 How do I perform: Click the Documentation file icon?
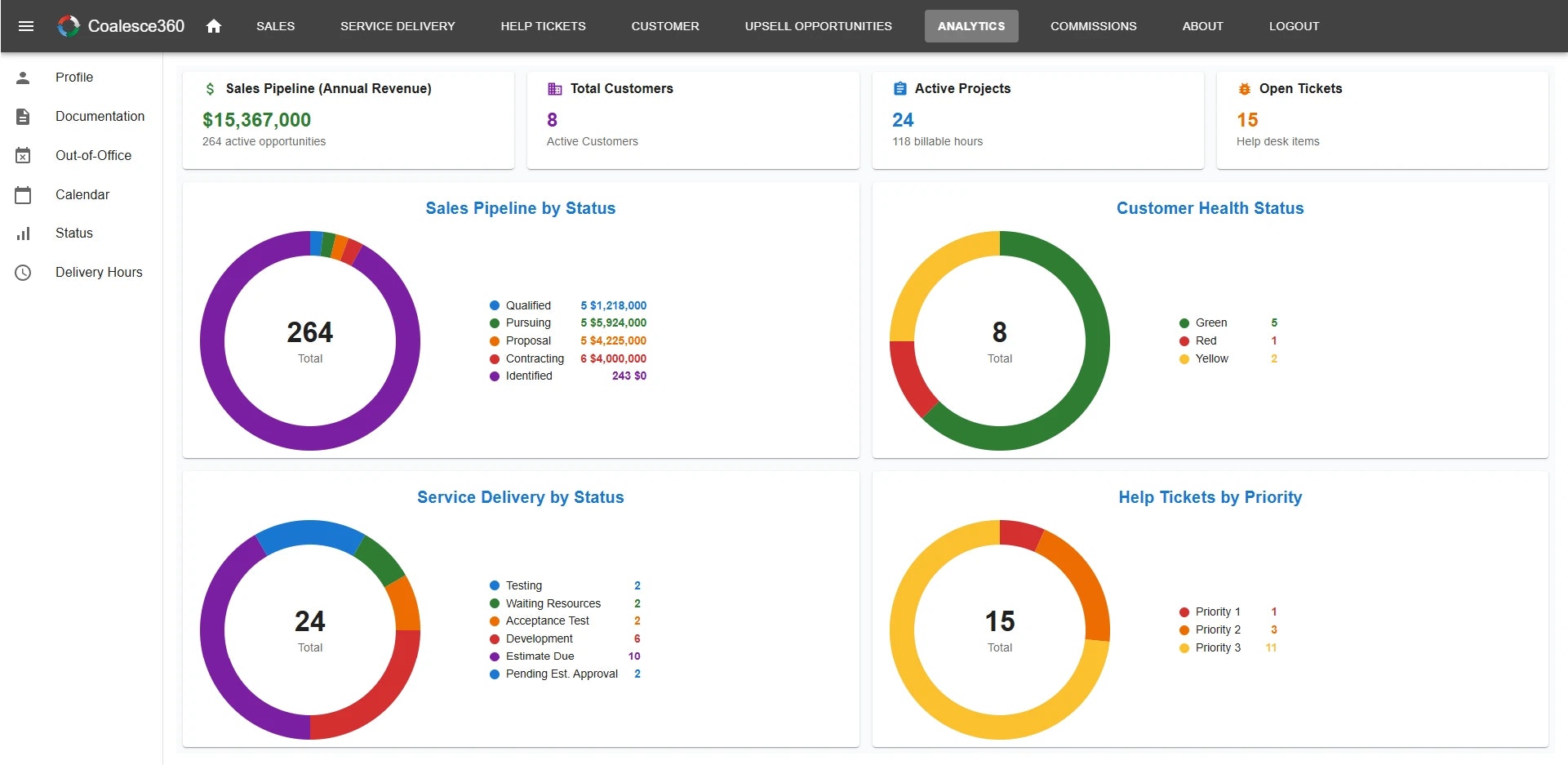point(23,117)
